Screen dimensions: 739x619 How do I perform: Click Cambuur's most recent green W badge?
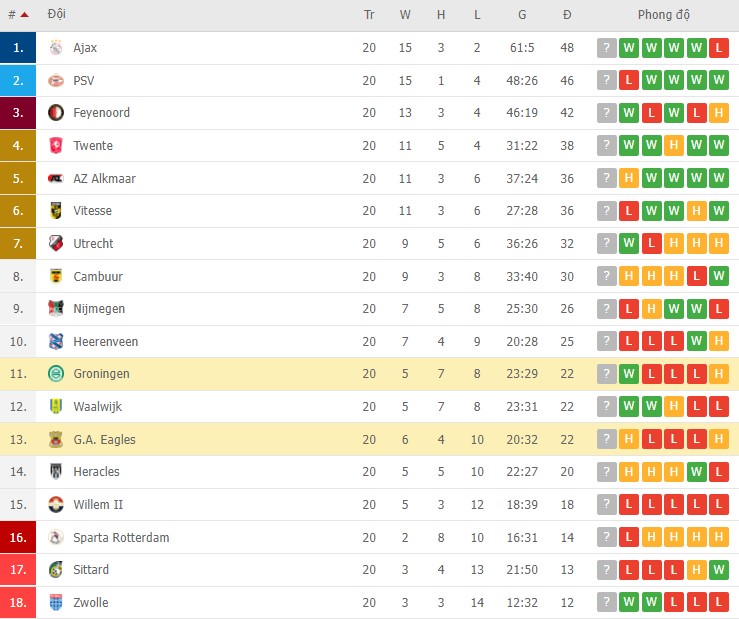click(718, 276)
